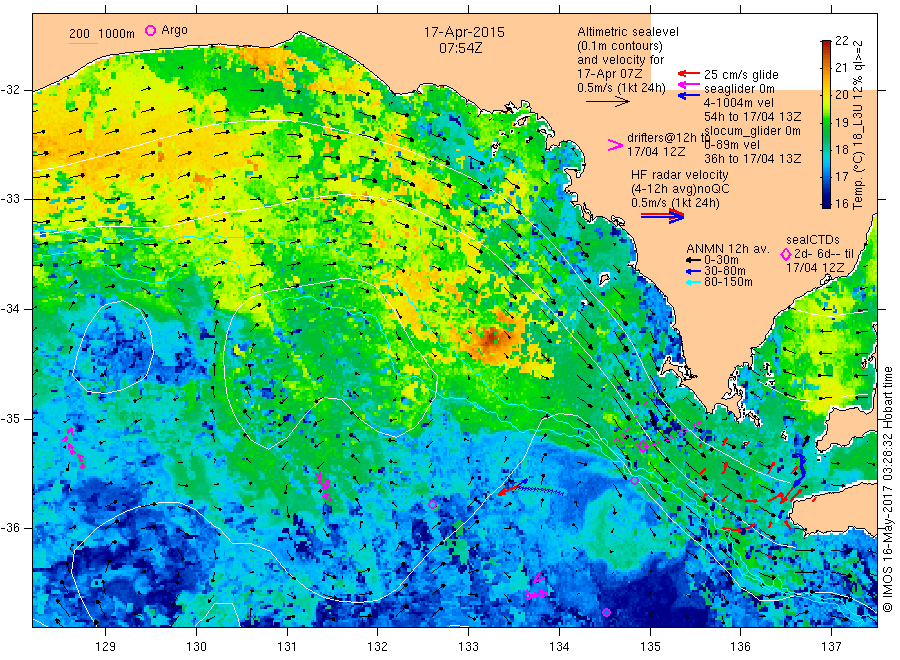Click the time label 07:54Z
Image resolution: width=900 pixels, height=660 pixels.
click(x=461, y=48)
